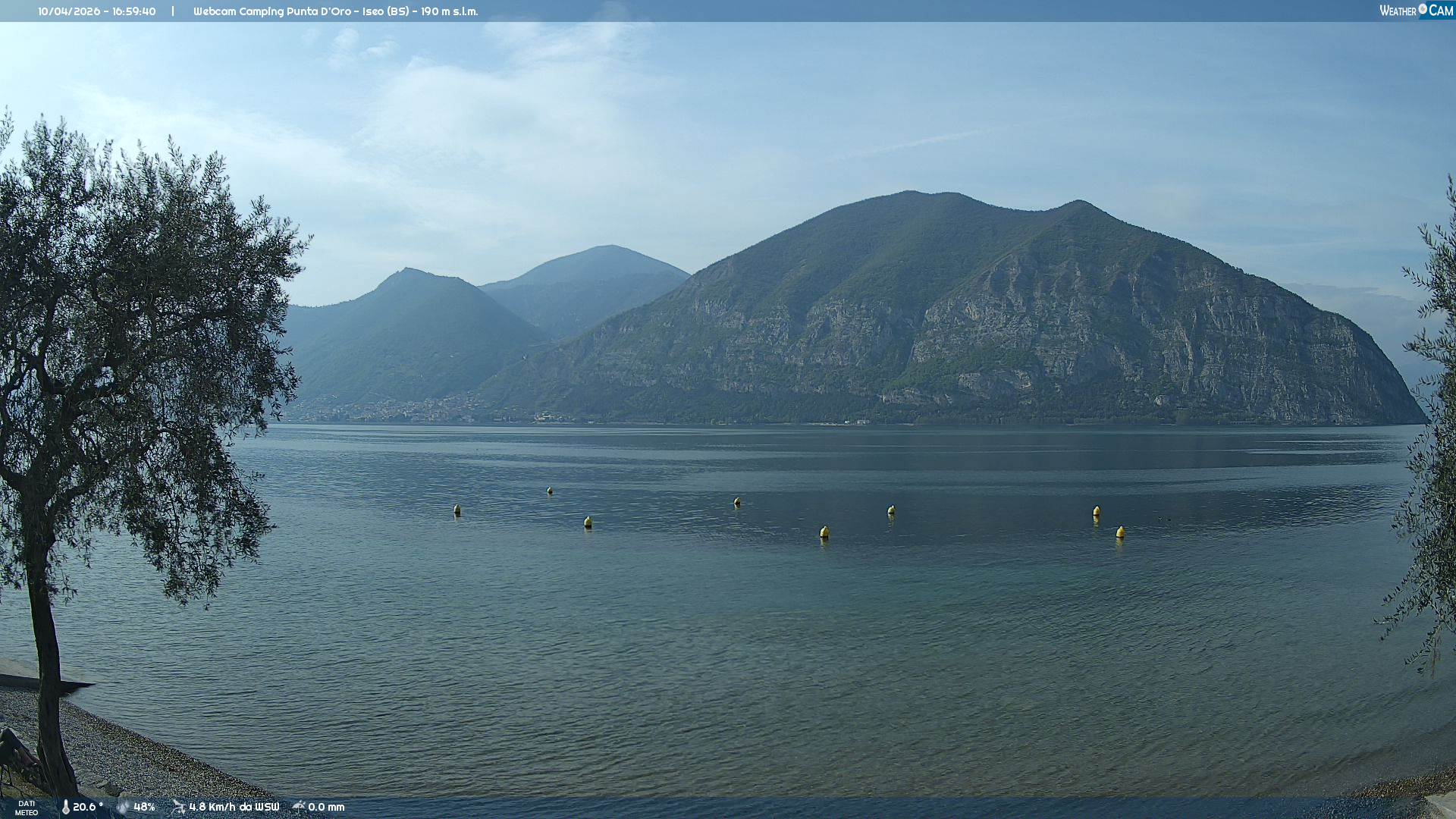Click the 20.6° temperature reading
1456x819 pixels.
(88, 807)
